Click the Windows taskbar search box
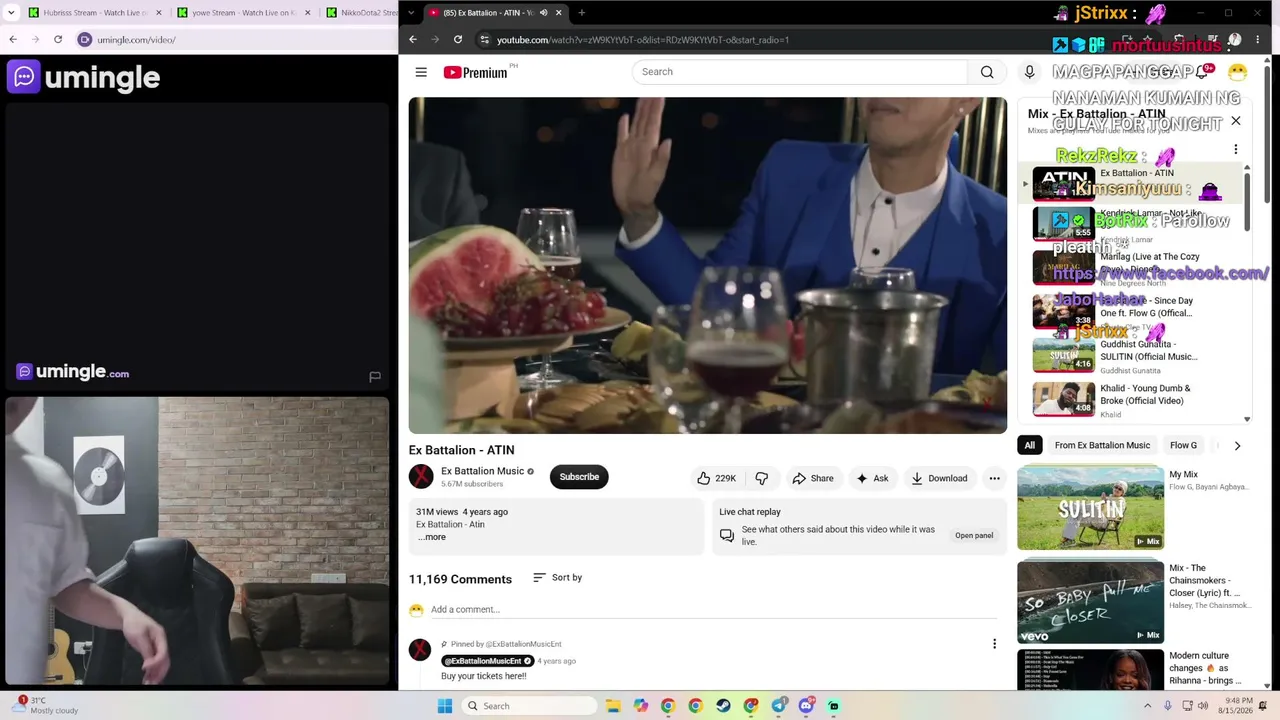Image resolution: width=1280 pixels, height=720 pixels. (529, 706)
